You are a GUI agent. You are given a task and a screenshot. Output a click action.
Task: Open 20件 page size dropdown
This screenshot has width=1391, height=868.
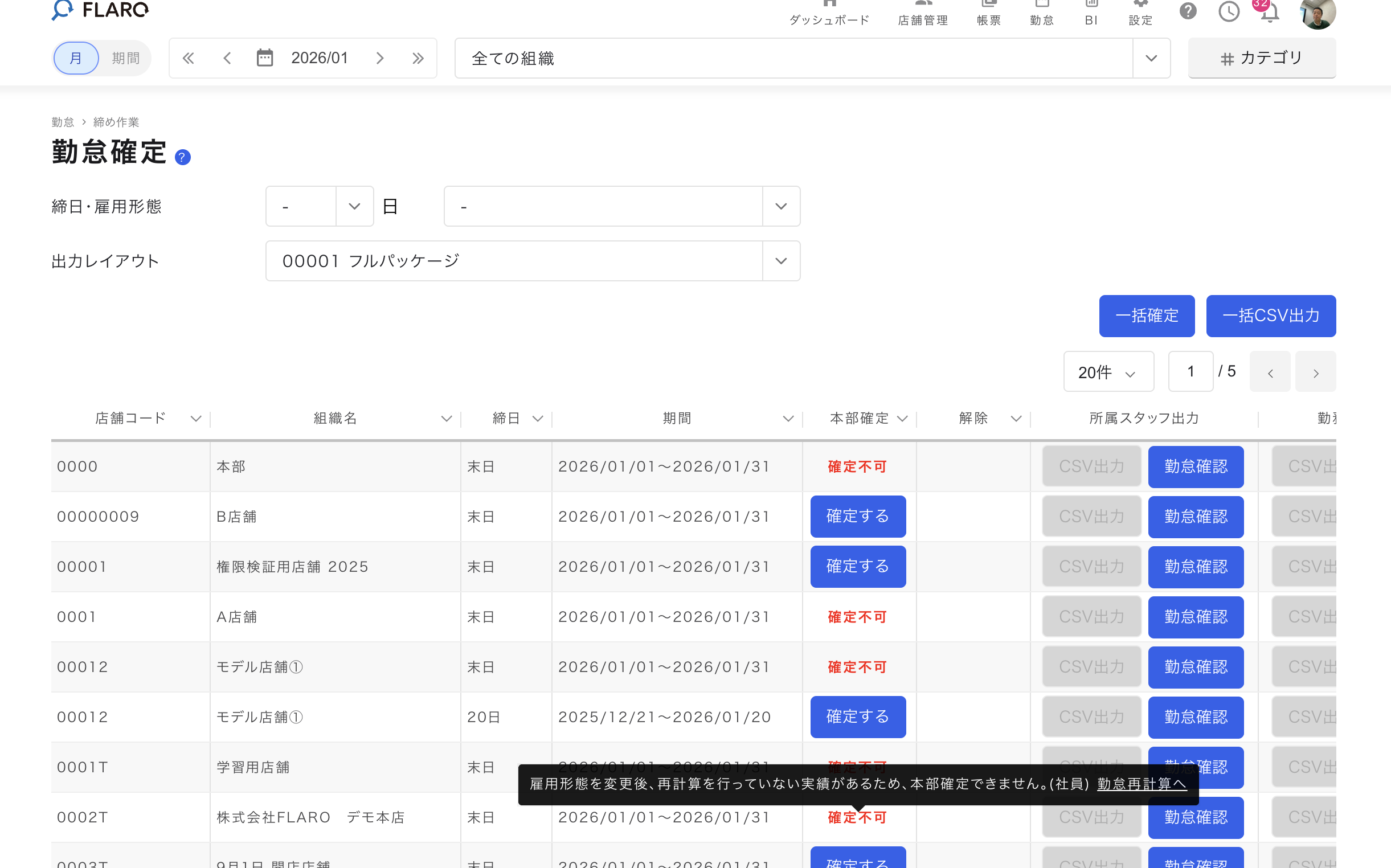tap(1108, 372)
